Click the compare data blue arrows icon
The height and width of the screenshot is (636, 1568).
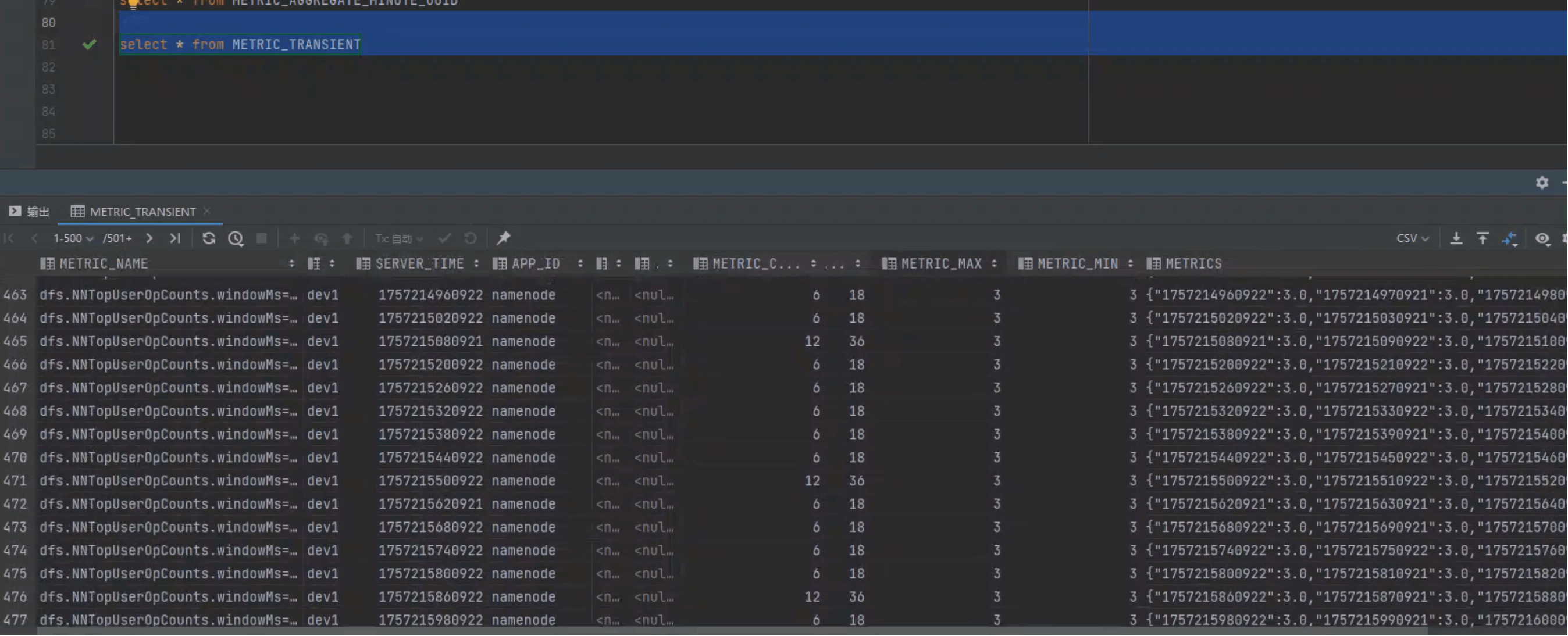(1510, 238)
